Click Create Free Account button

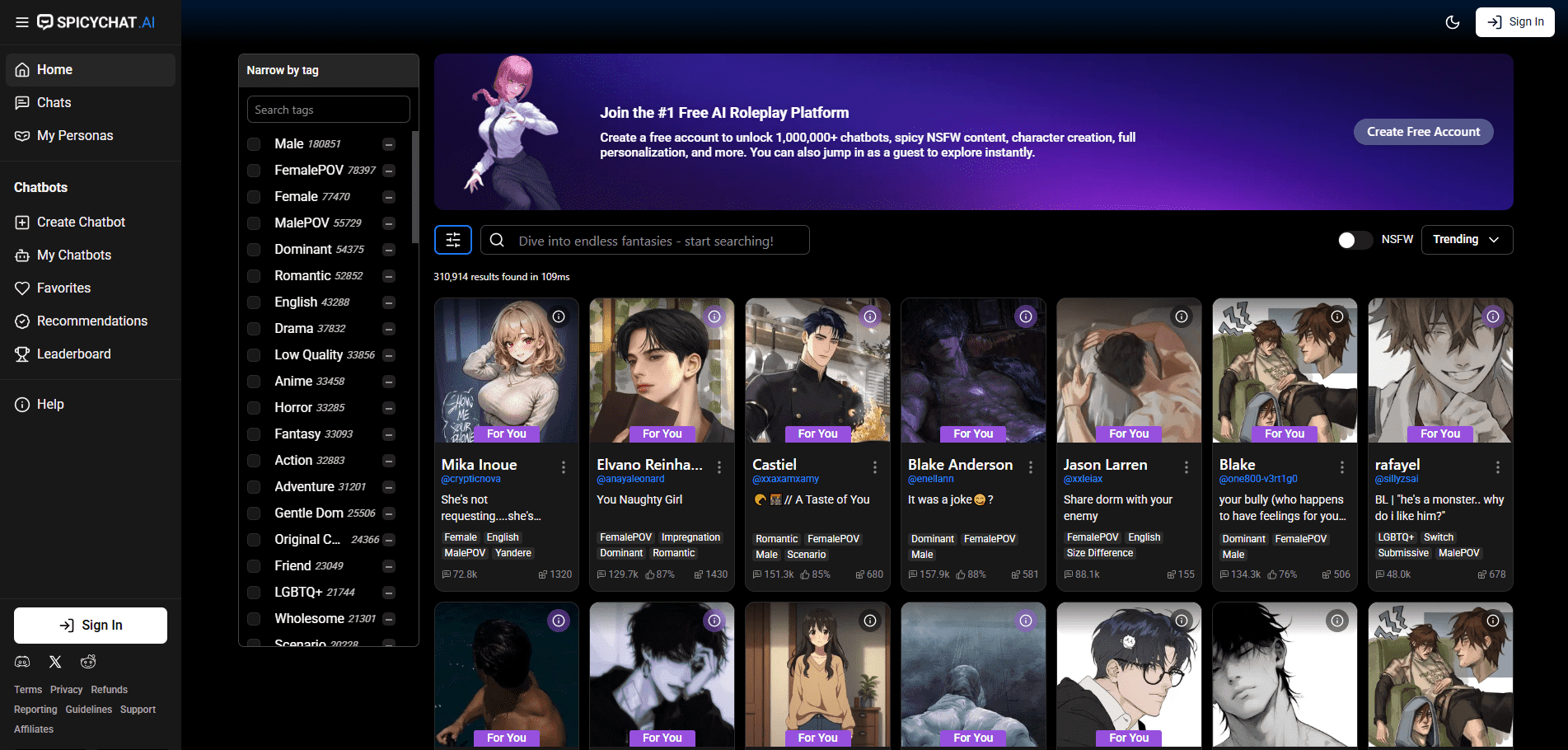(x=1423, y=132)
